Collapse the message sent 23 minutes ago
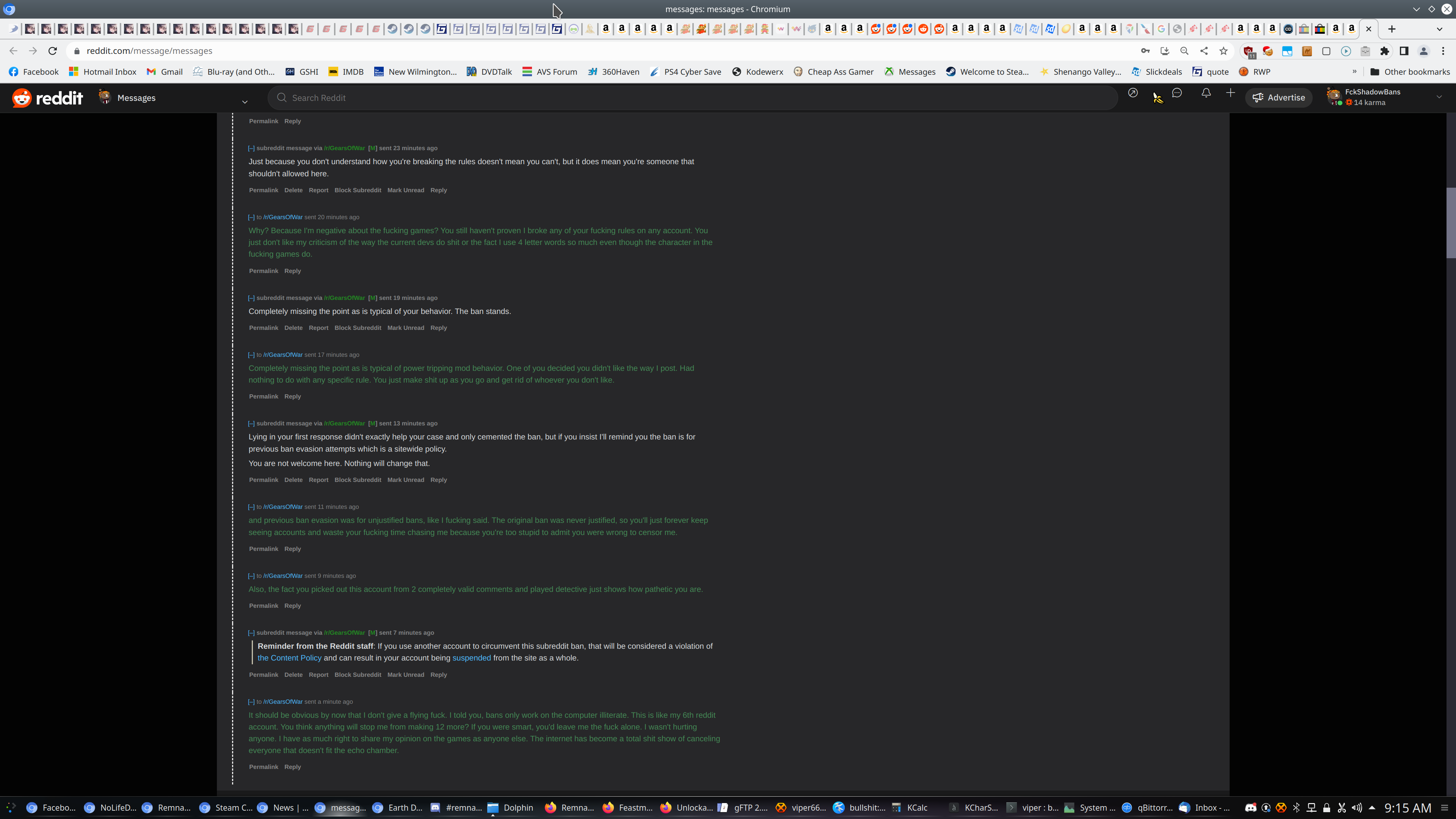The image size is (1456, 819). [251, 148]
